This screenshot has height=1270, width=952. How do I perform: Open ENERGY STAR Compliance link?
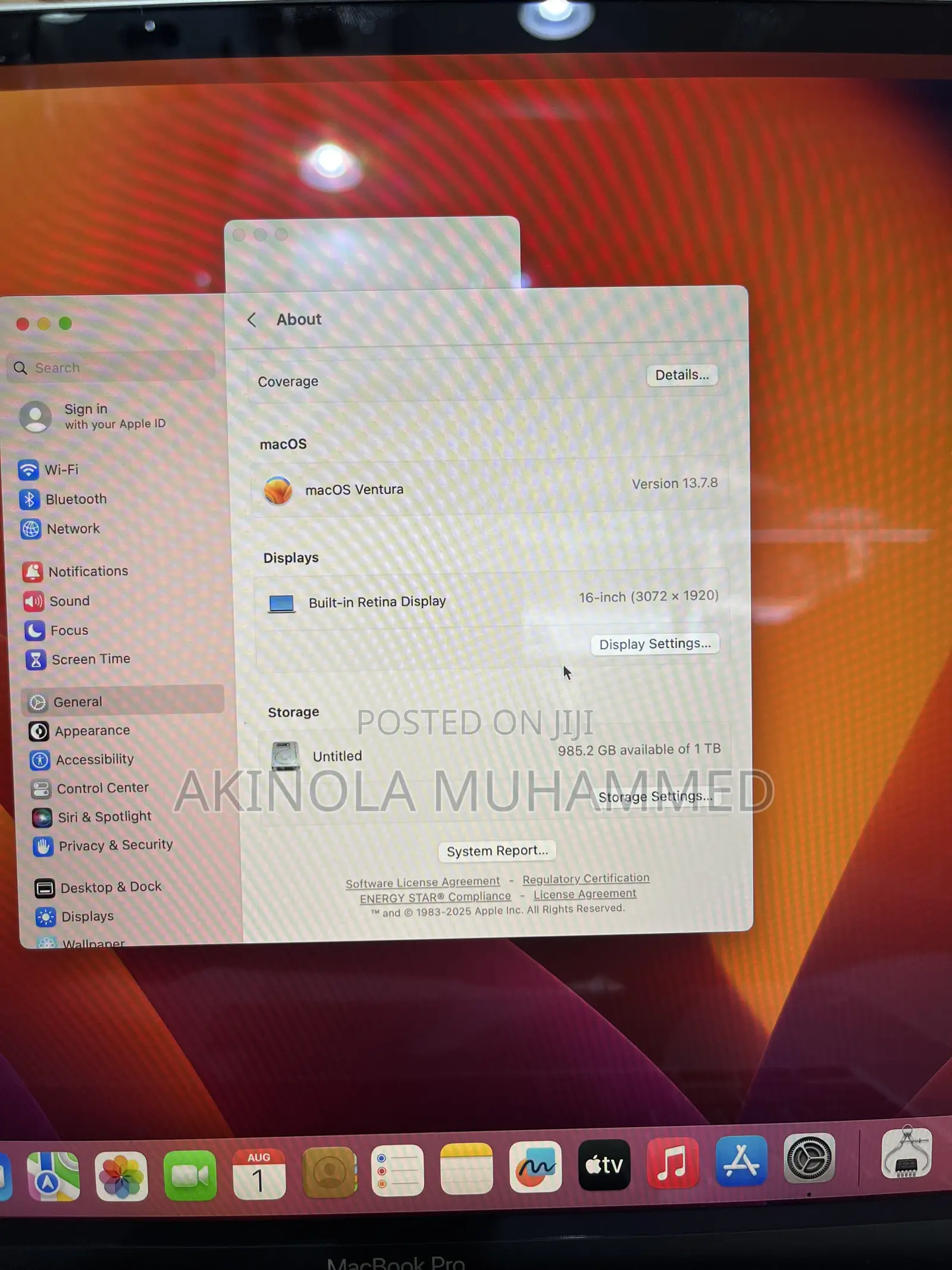tap(435, 897)
